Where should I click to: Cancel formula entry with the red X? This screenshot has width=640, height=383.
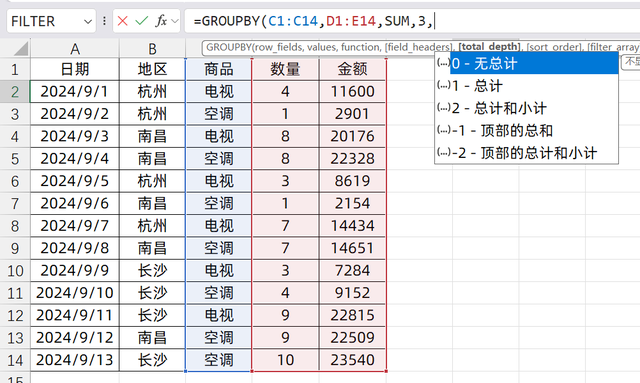pyautogui.click(x=122, y=21)
